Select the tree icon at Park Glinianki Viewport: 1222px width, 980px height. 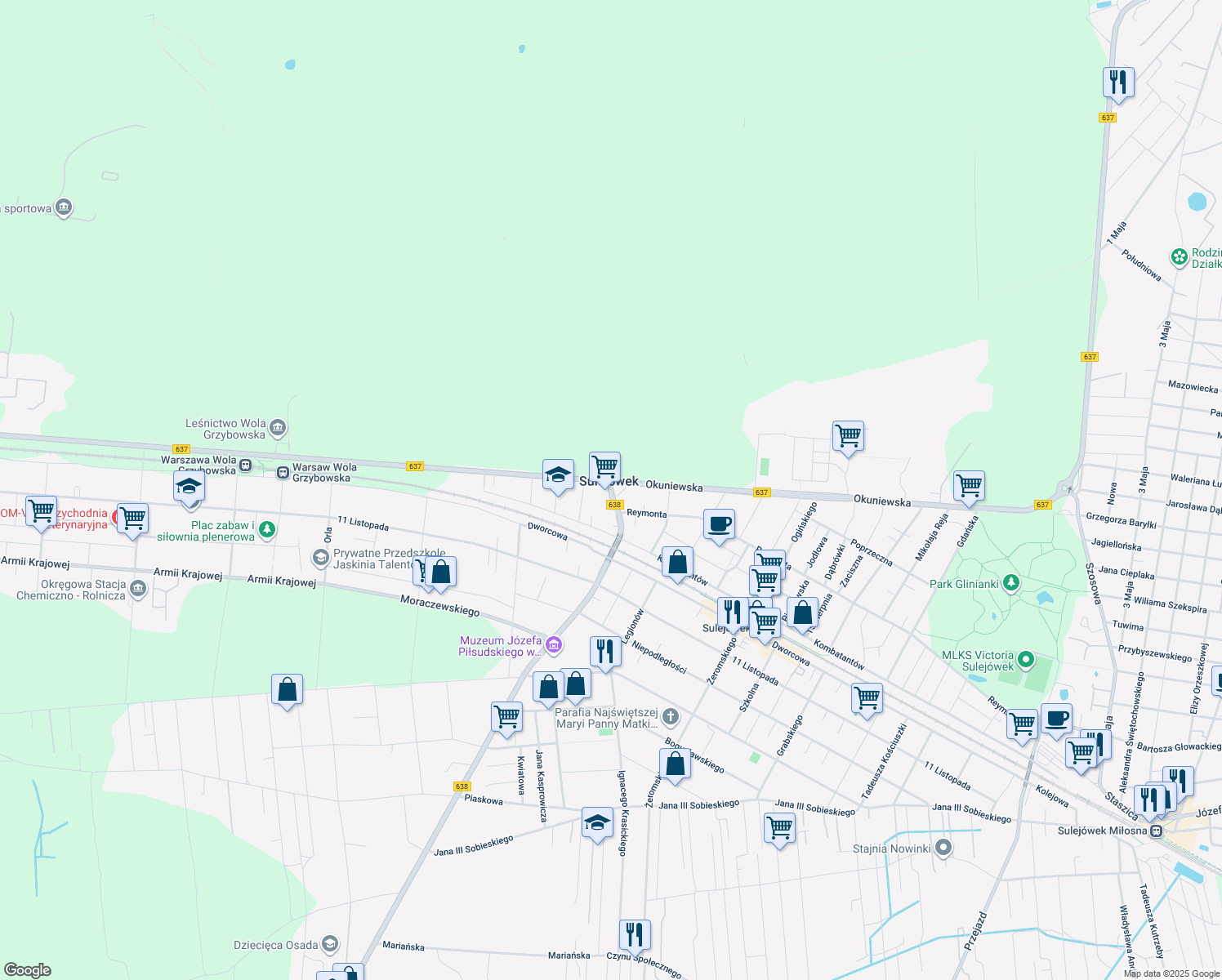tap(1011, 583)
